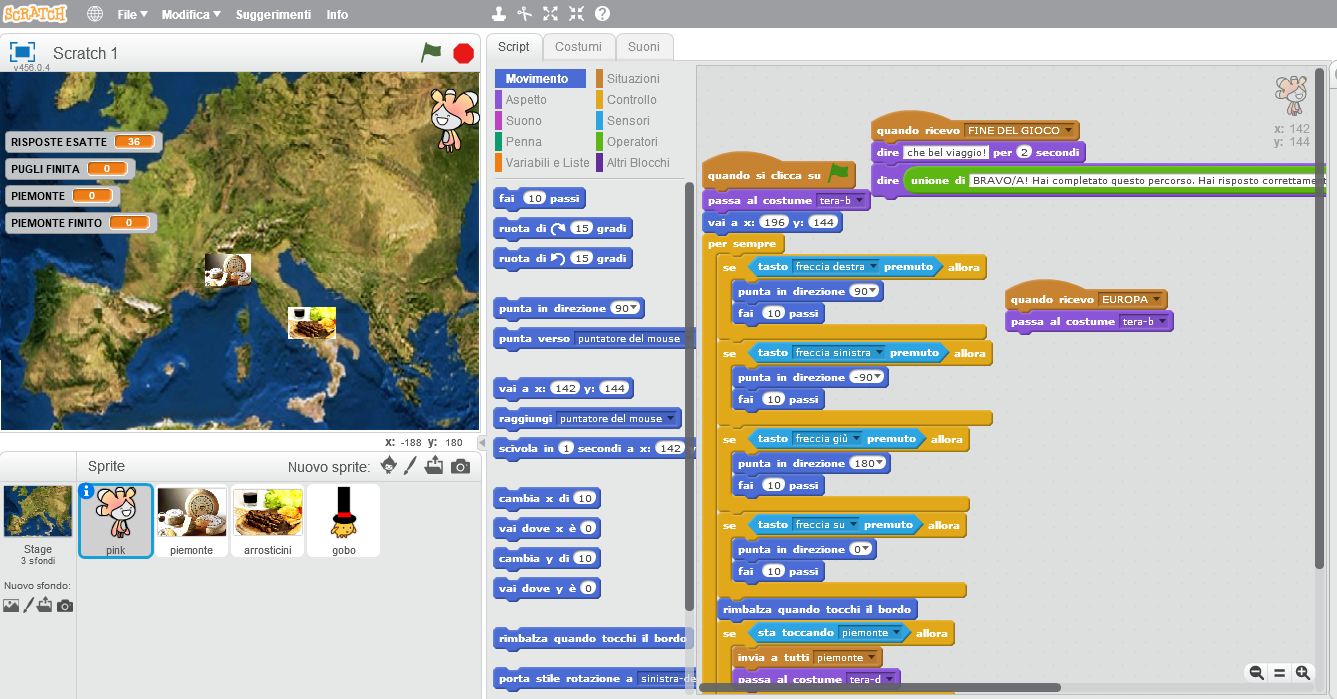Select the duplicate stamp tool
The height and width of the screenshot is (699, 1337).
[x=498, y=14]
